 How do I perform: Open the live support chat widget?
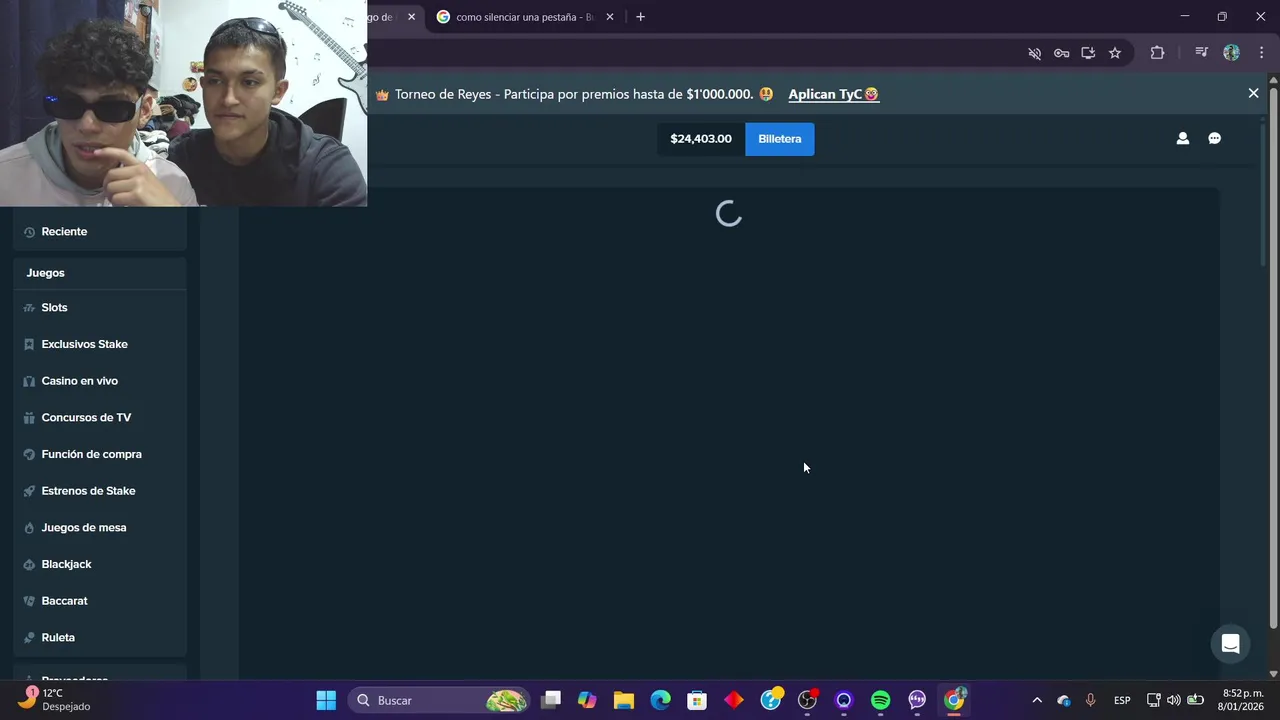click(1231, 644)
